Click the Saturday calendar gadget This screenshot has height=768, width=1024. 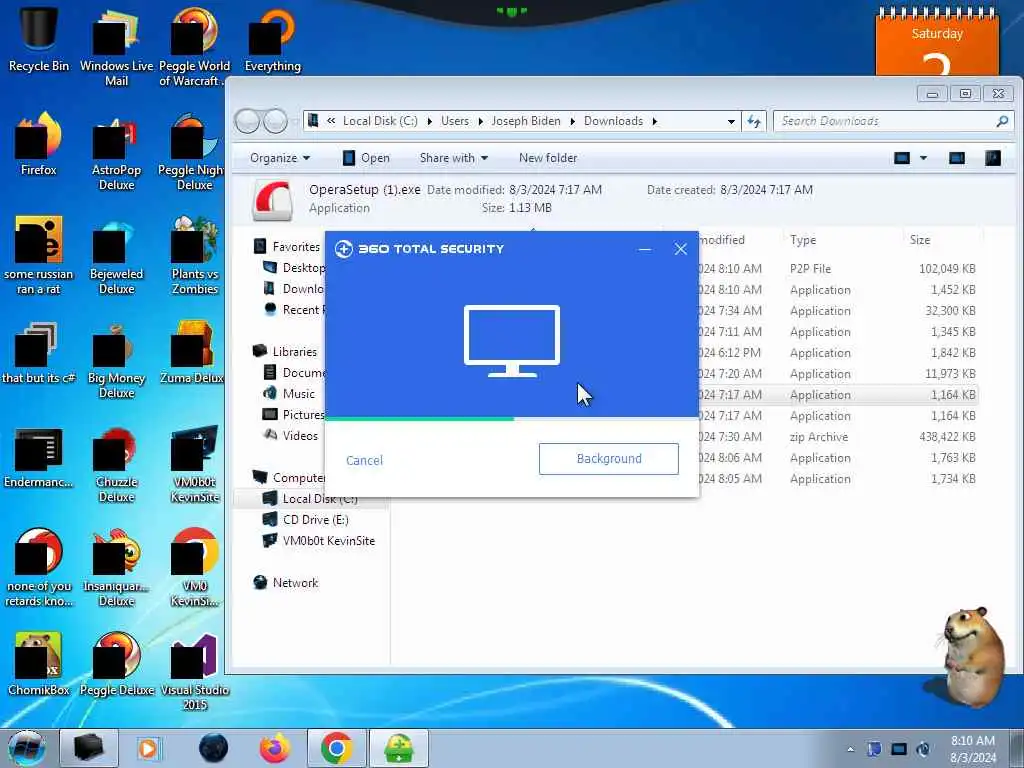(936, 42)
